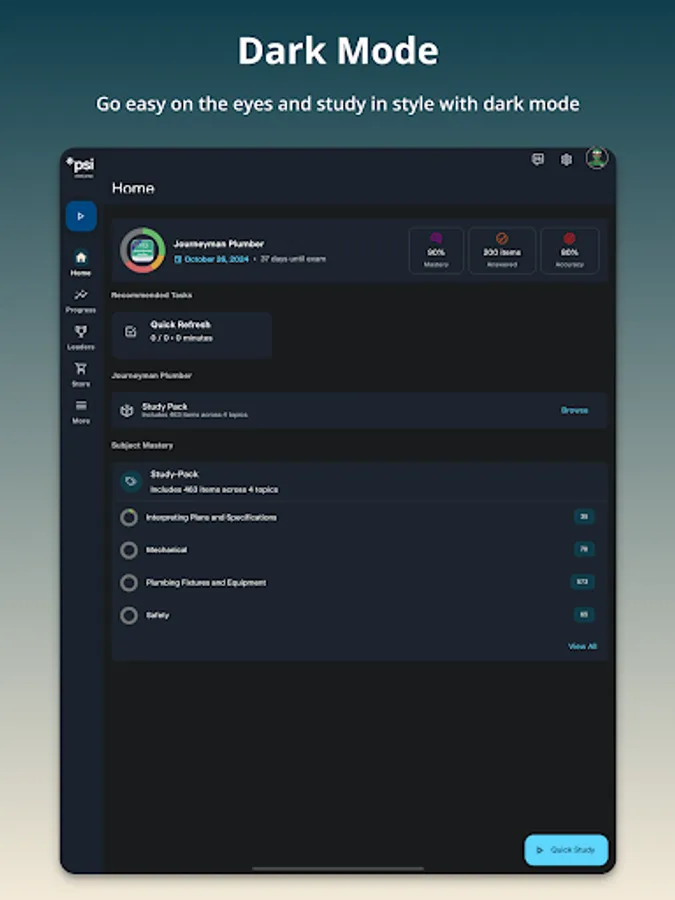Open the Home sidebar item
This screenshot has width=675, height=900.
click(81, 263)
